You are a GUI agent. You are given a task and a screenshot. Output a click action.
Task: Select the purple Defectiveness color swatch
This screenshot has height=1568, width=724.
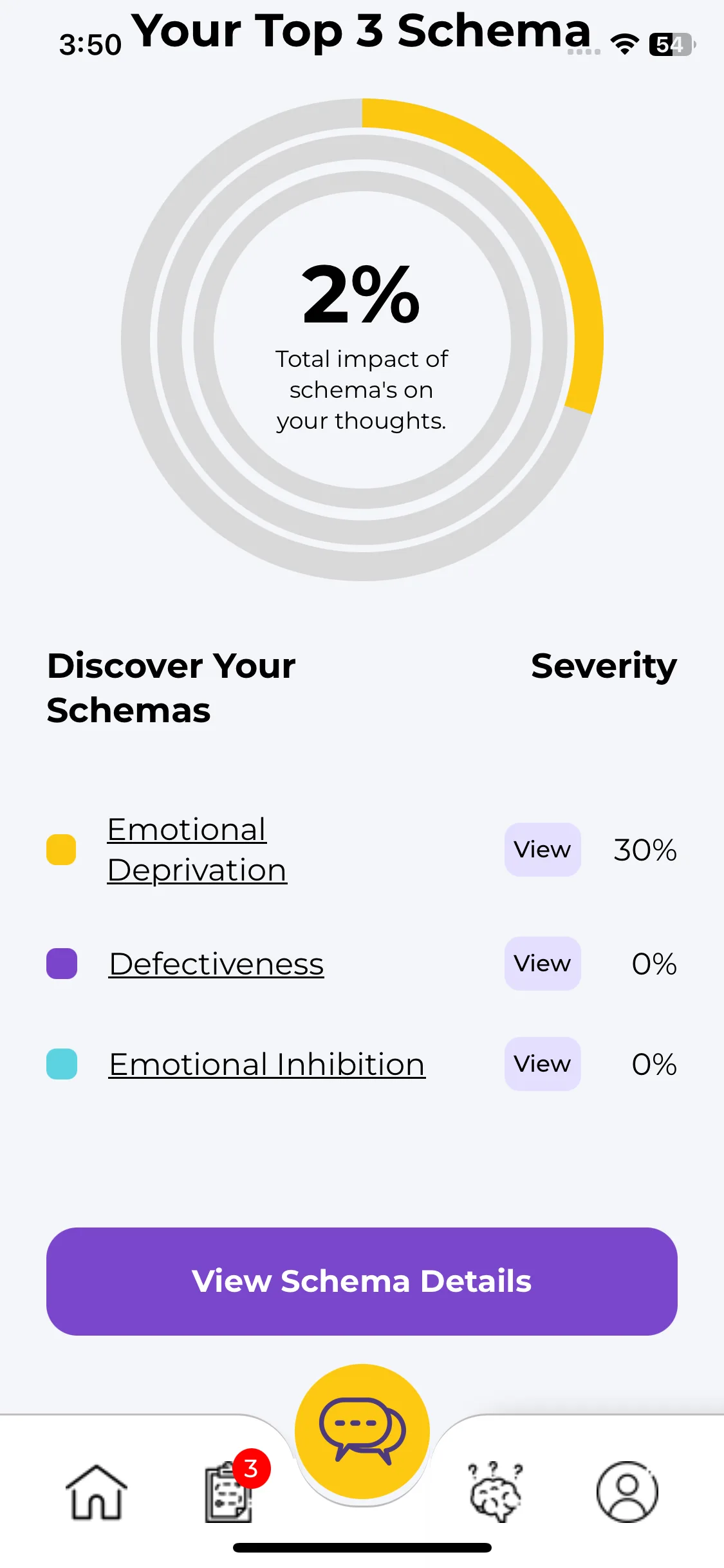click(x=62, y=964)
